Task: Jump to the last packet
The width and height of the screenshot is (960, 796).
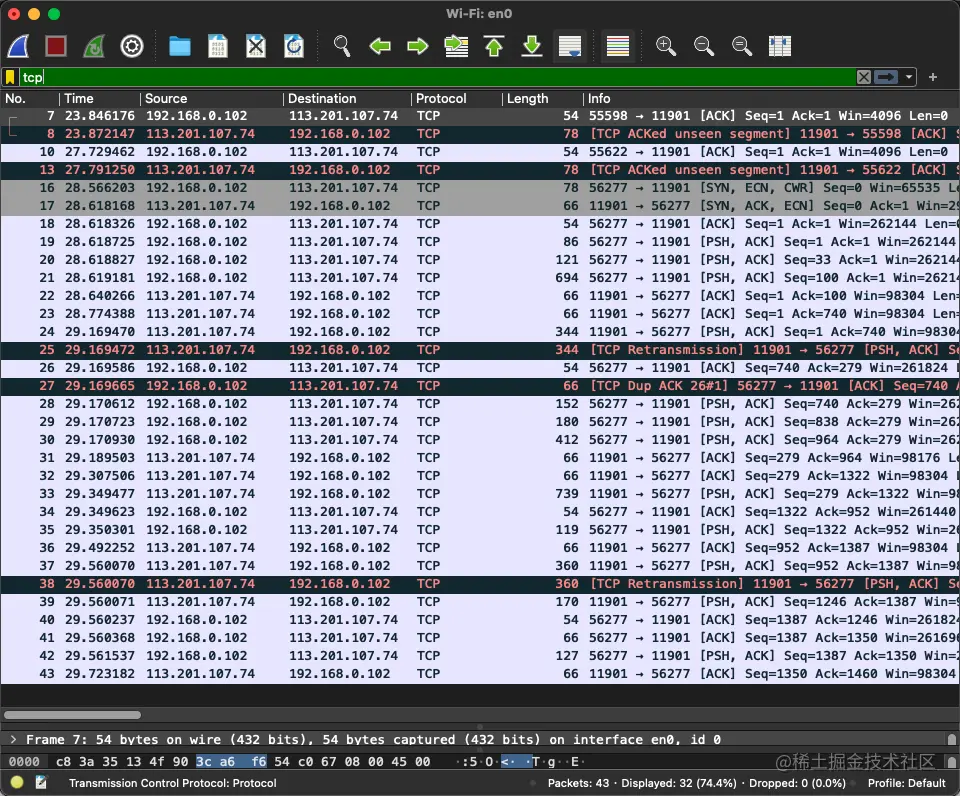Action: tap(532, 46)
